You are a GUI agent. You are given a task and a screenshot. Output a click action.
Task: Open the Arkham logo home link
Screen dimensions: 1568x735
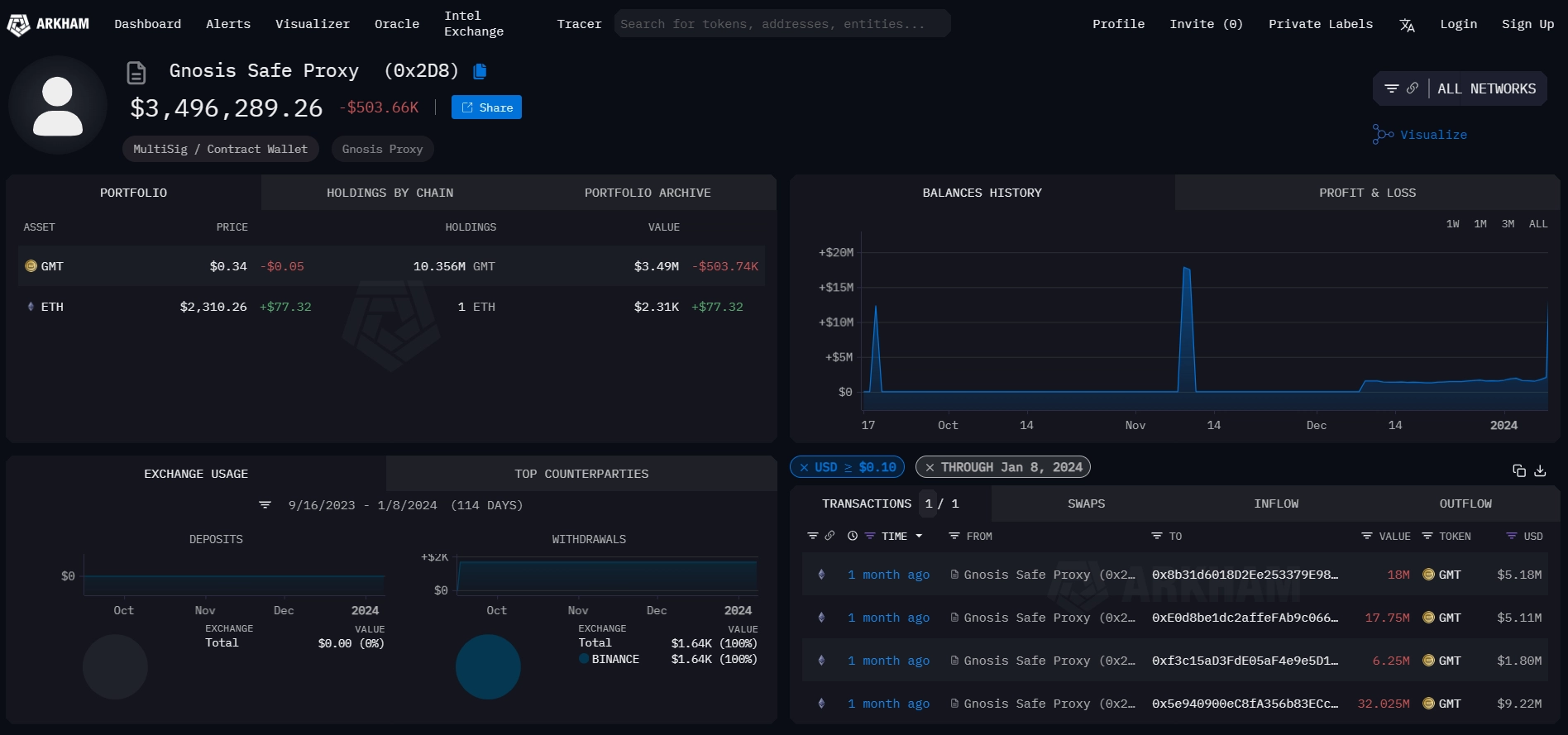click(x=48, y=24)
